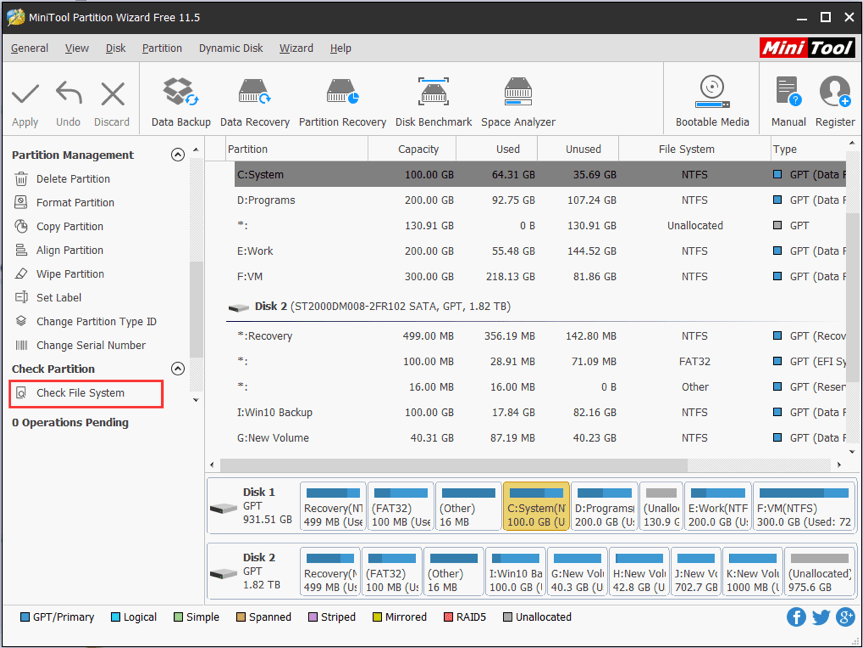The width and height of the screenshot is (863, 648).
Task: Click the Discard icon
Action: coord(111,98)
